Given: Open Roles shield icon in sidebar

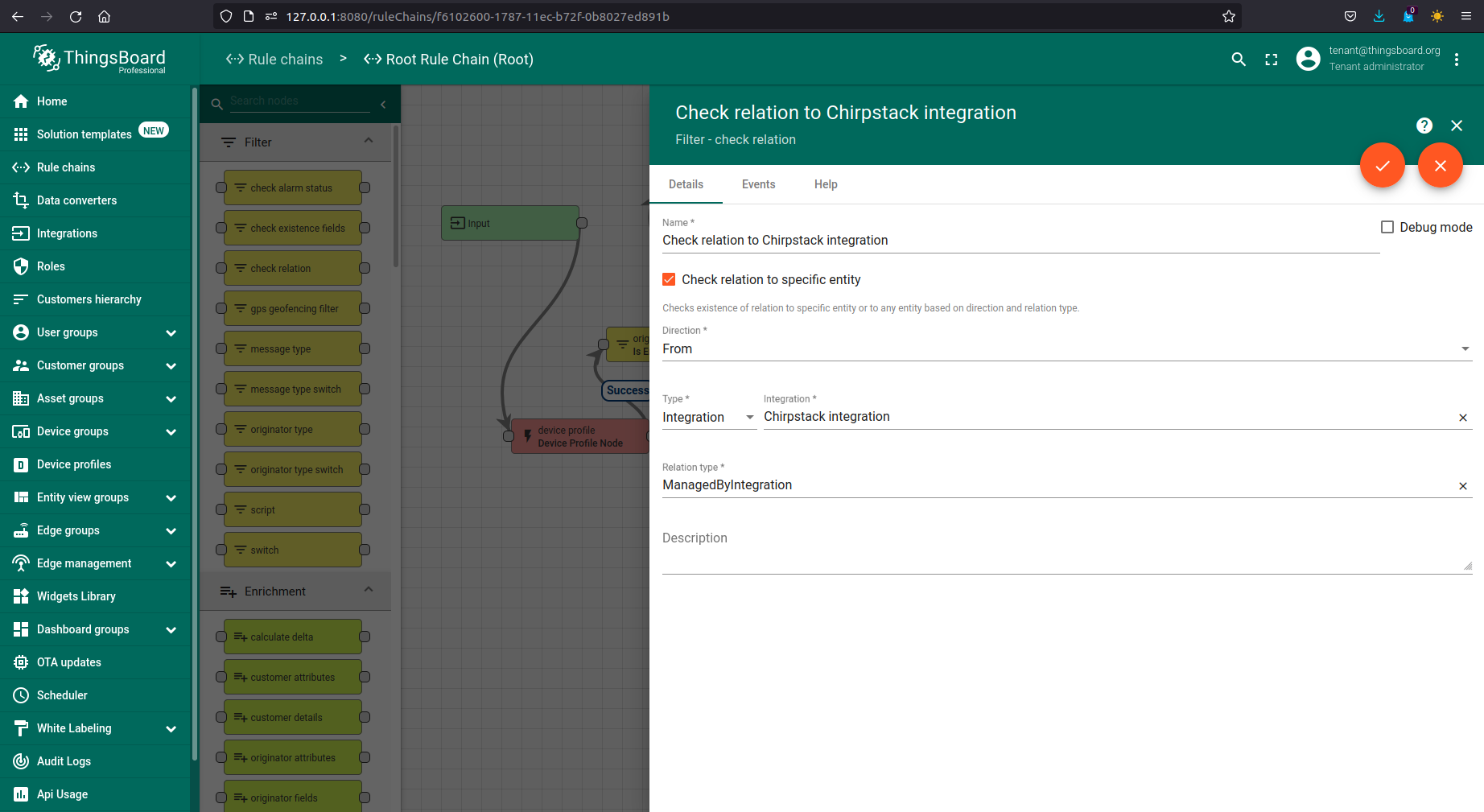Looking at the screenshot, I should [x=21, y=266].
